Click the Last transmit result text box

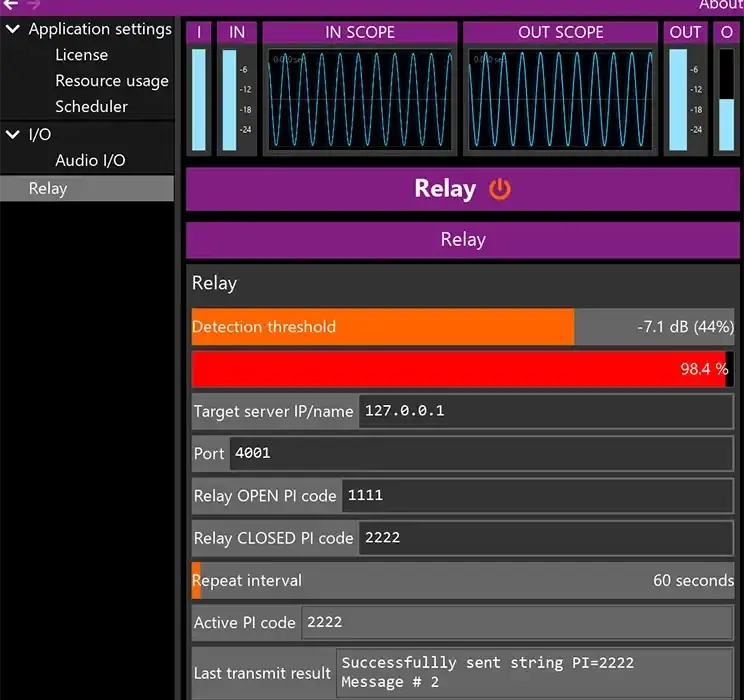click(534, 673)
